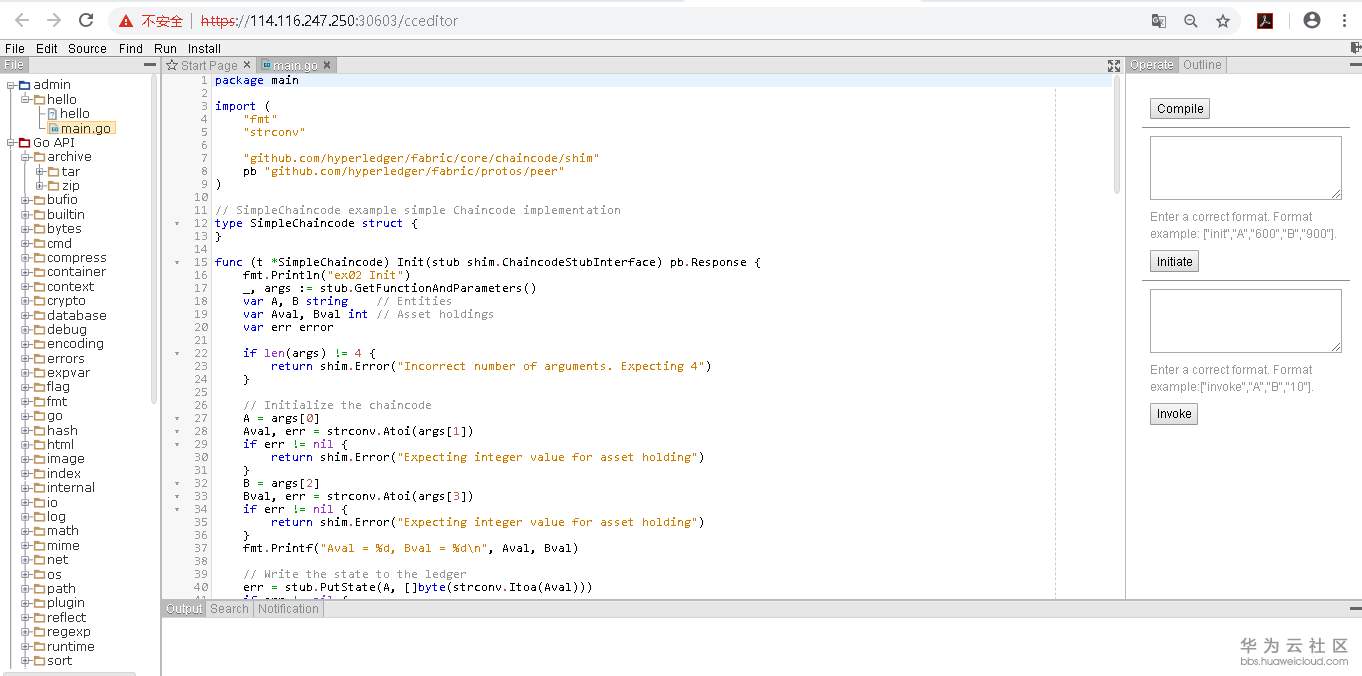Open the translate page icon in the address bar
Viewport: 1362px width, 676px height.
(1158, 20)
